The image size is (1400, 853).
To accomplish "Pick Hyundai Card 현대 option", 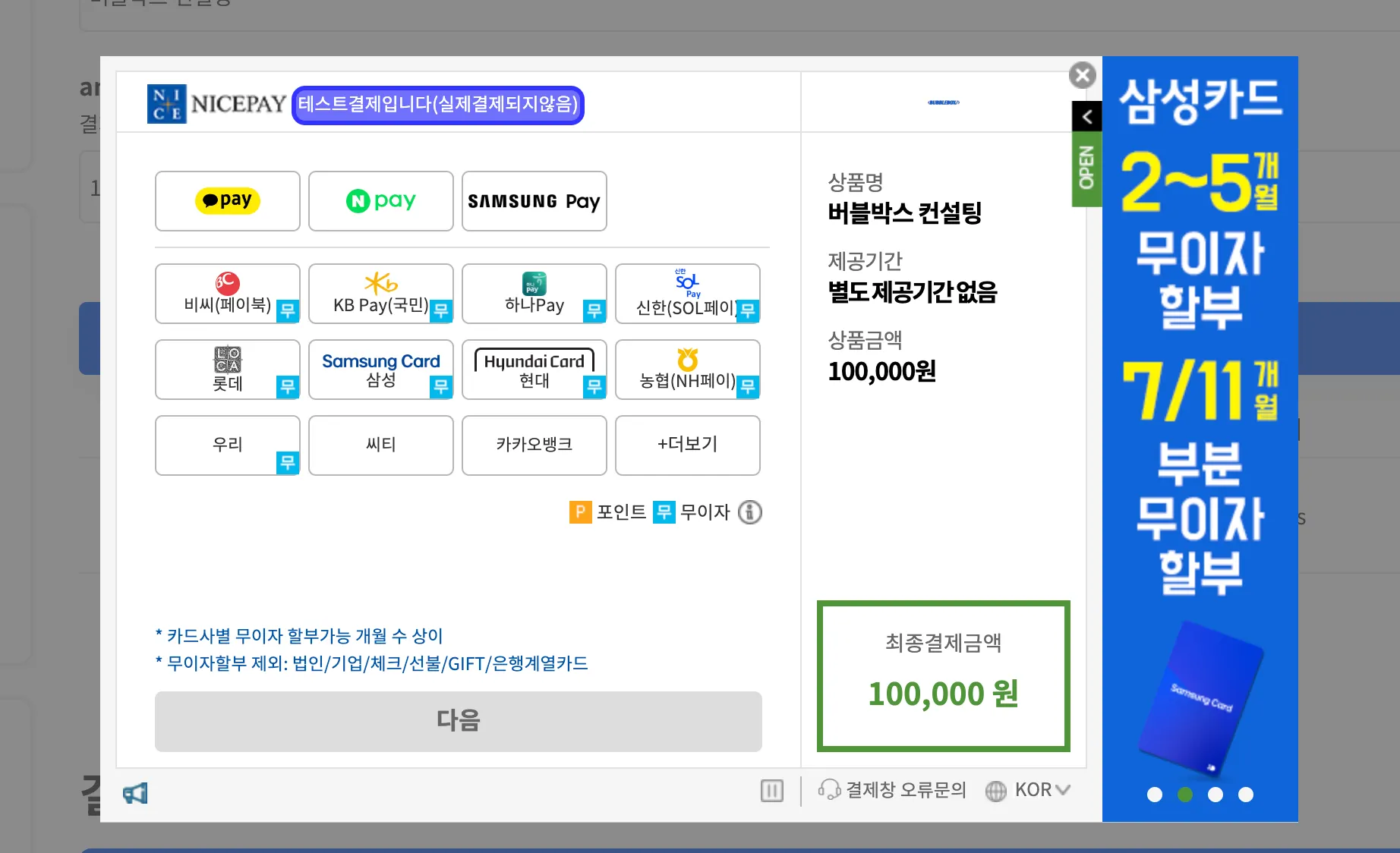I will 534,370.
